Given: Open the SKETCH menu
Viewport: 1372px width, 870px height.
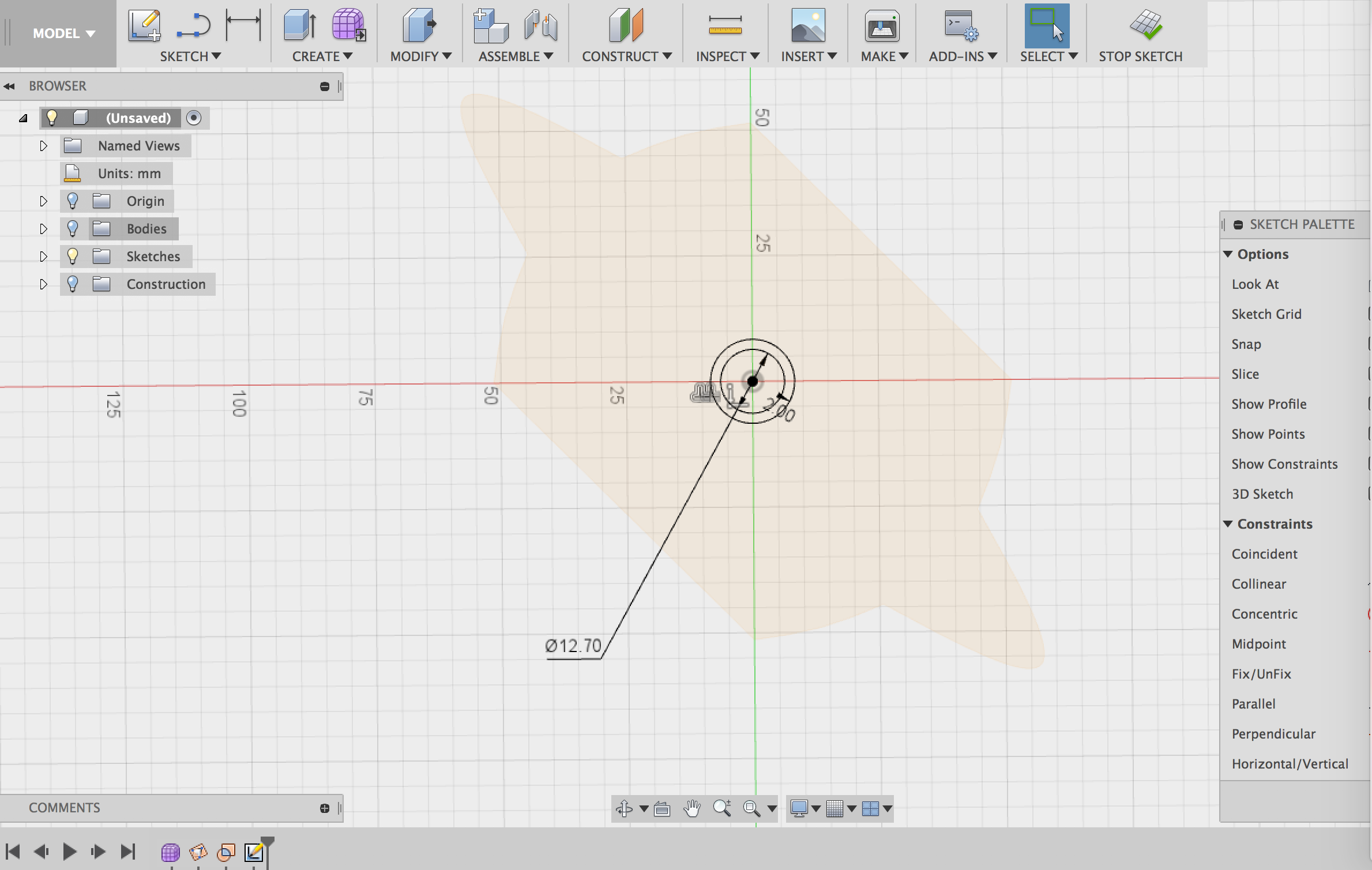Looking at the screenshot, I should click(x=190, y=57).
